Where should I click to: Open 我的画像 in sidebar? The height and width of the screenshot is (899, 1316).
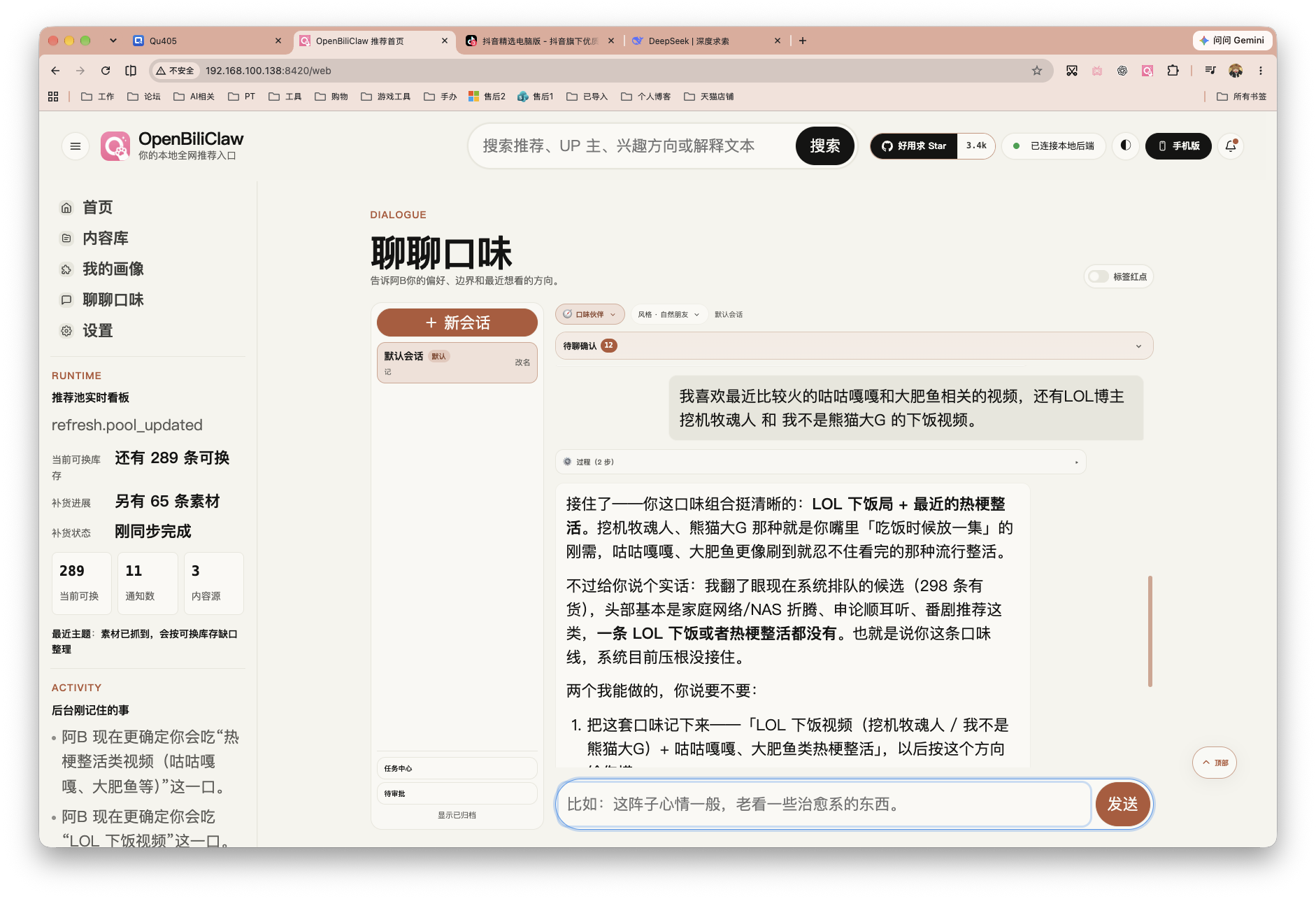pos(113,269)
